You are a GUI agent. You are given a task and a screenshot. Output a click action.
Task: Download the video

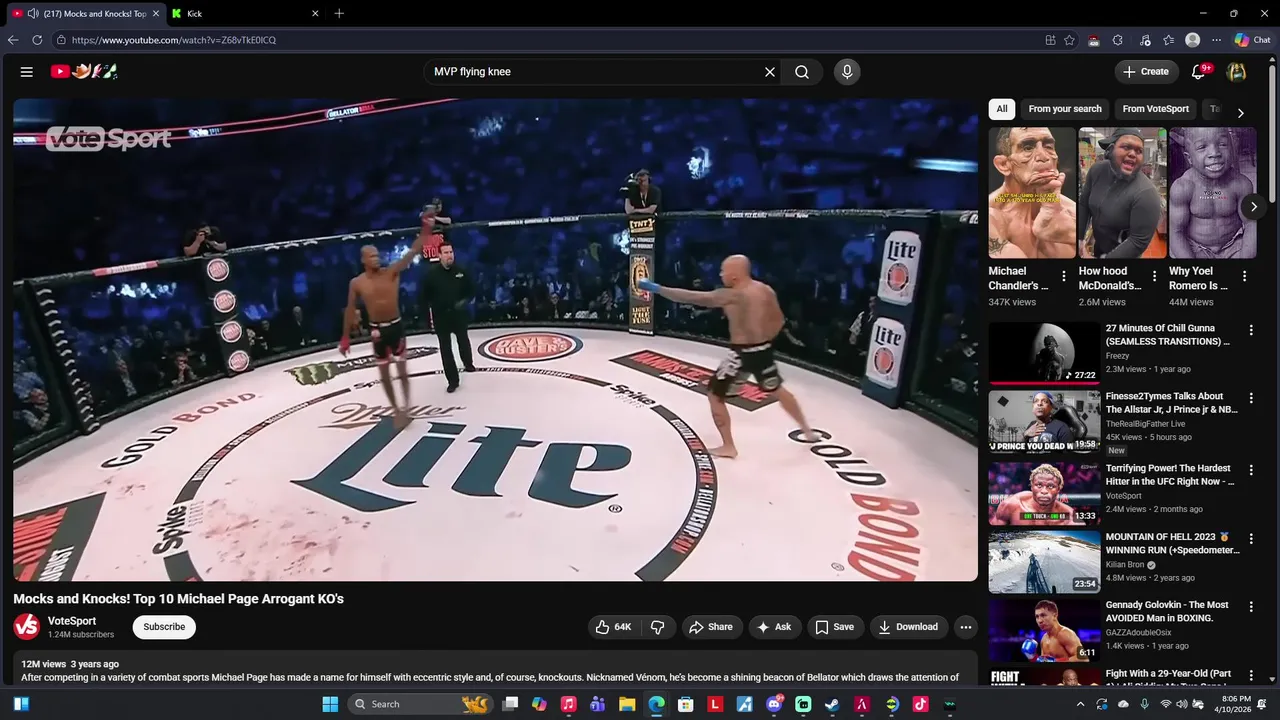click(x=909, y=627)
